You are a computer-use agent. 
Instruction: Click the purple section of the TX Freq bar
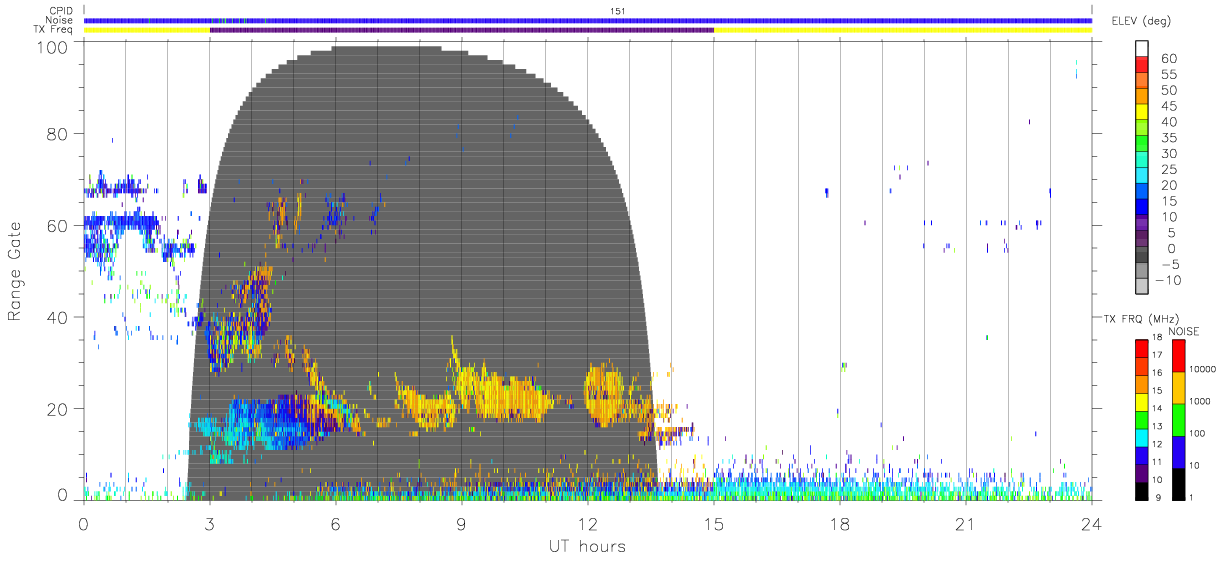[462, 30]
